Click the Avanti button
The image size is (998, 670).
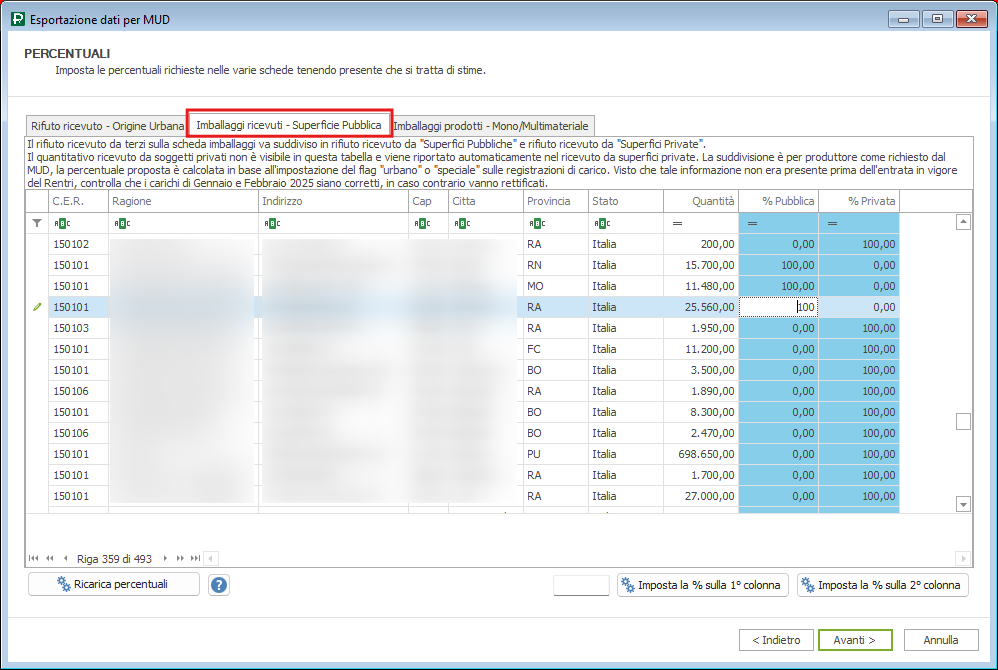pos(855,640)
